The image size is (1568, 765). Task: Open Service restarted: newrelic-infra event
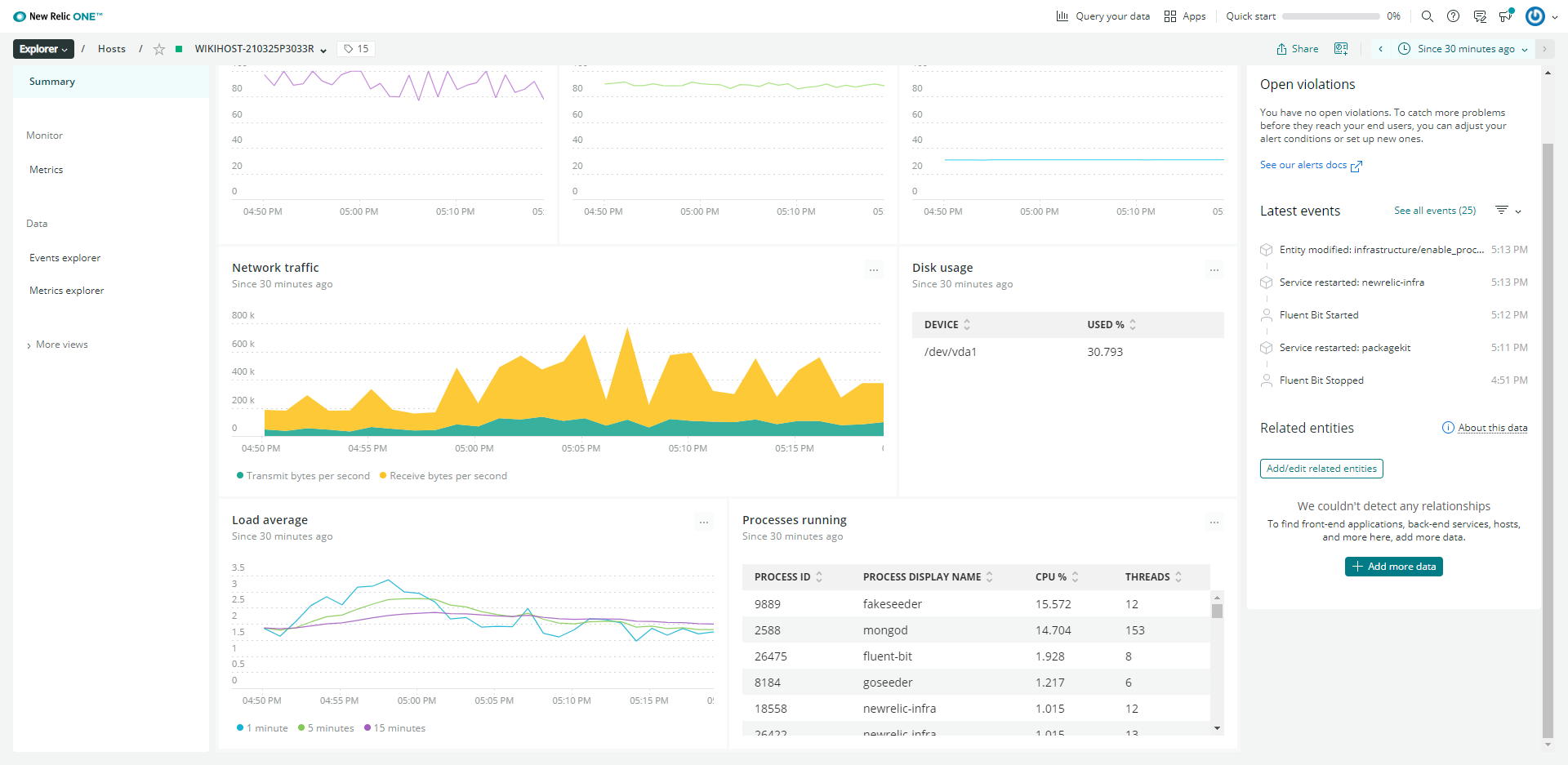tap(1394, 282)
